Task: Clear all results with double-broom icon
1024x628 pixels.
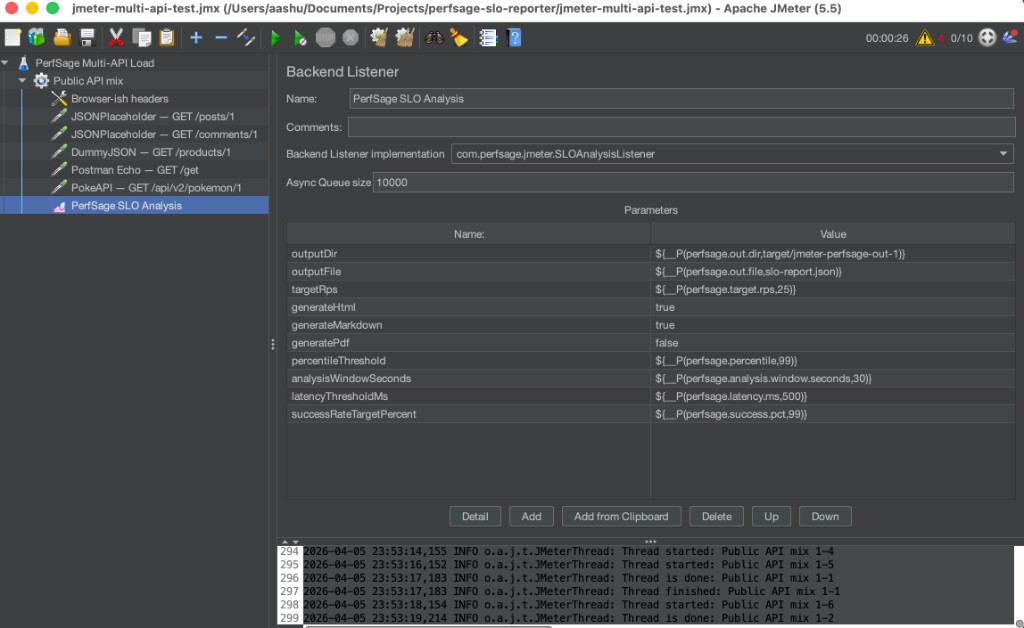Action: 405,38
